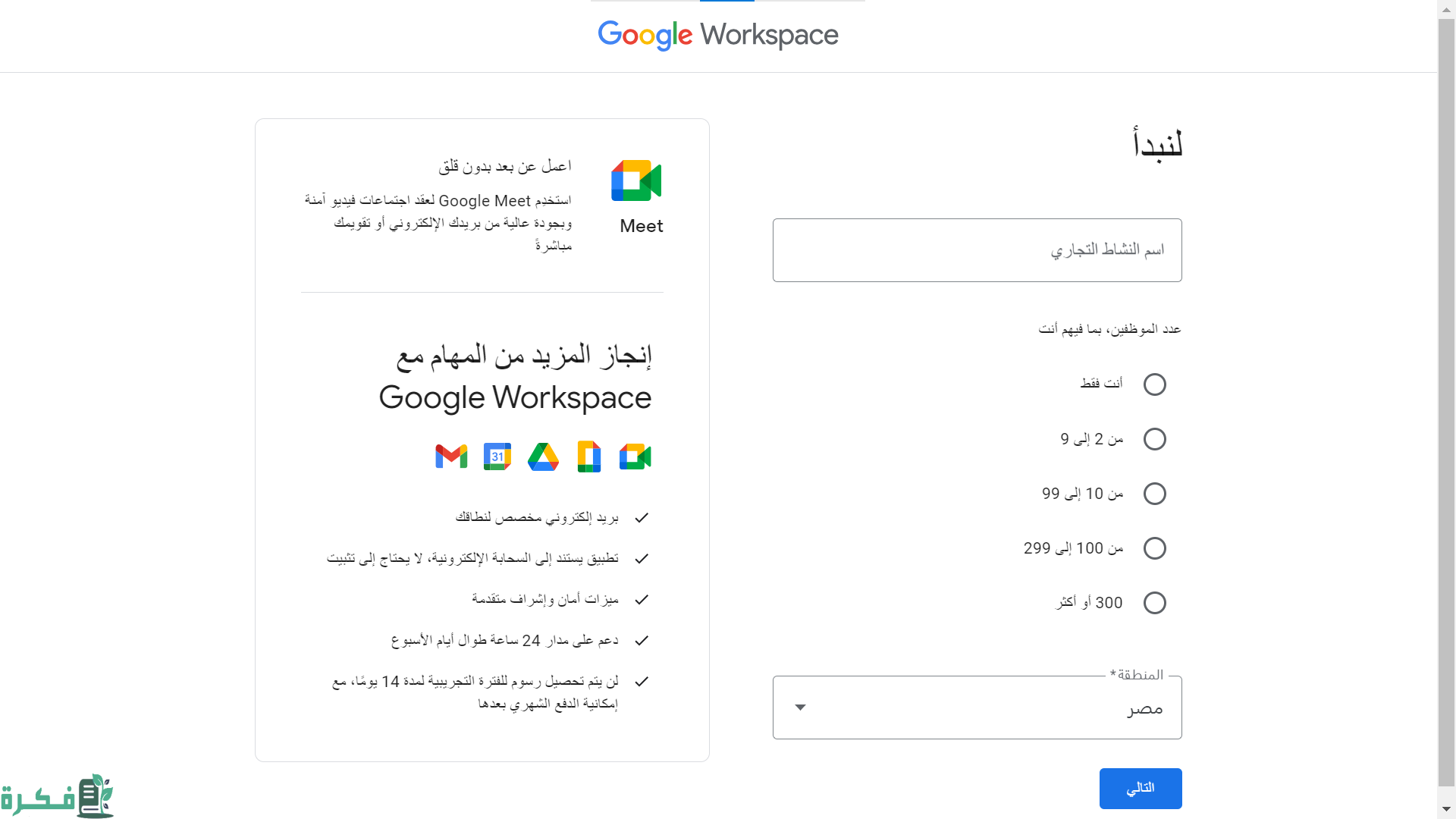Click the checkmark beside custom email feature
This screenshot has width=1456, height=819.
642,518
